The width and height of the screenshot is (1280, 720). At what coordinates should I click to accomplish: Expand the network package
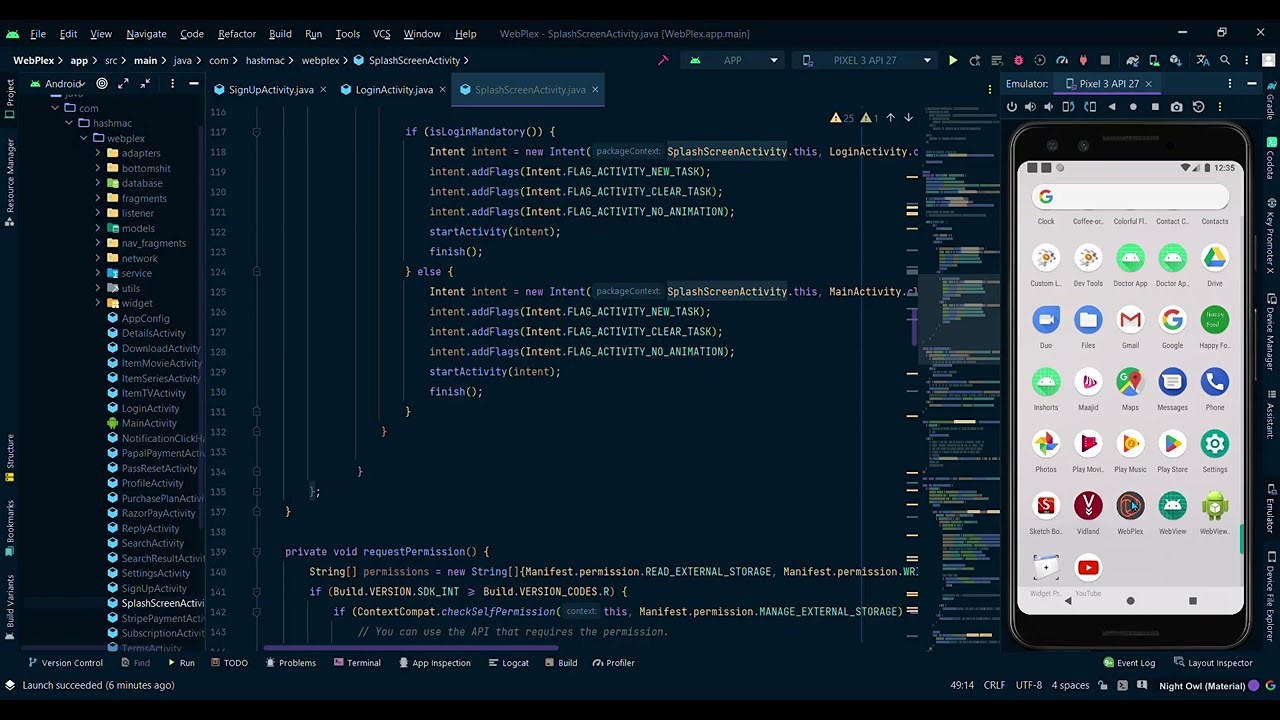[98, 258]
